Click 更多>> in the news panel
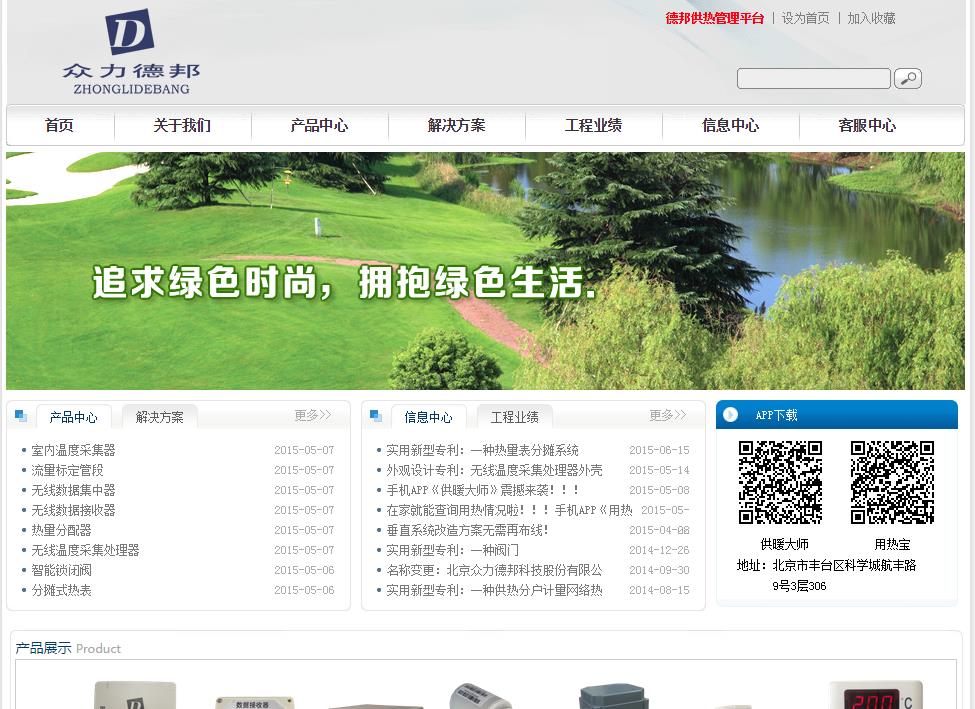The width and height of the screenshot is (975, 709). click(668, 415)
